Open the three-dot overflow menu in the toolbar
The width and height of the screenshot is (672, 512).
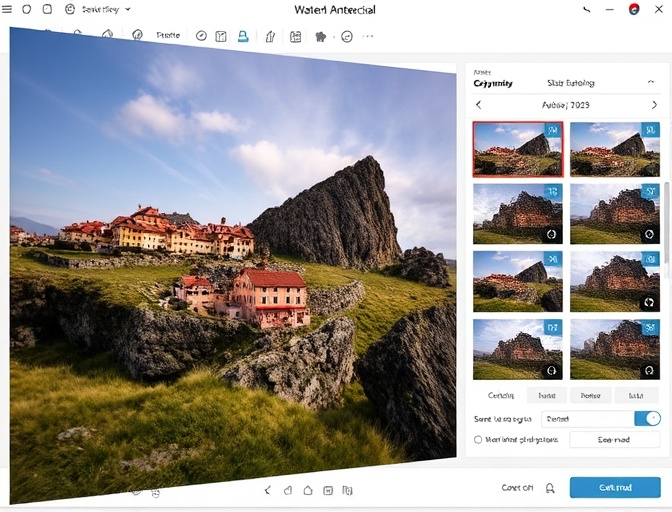click(368, 36)
